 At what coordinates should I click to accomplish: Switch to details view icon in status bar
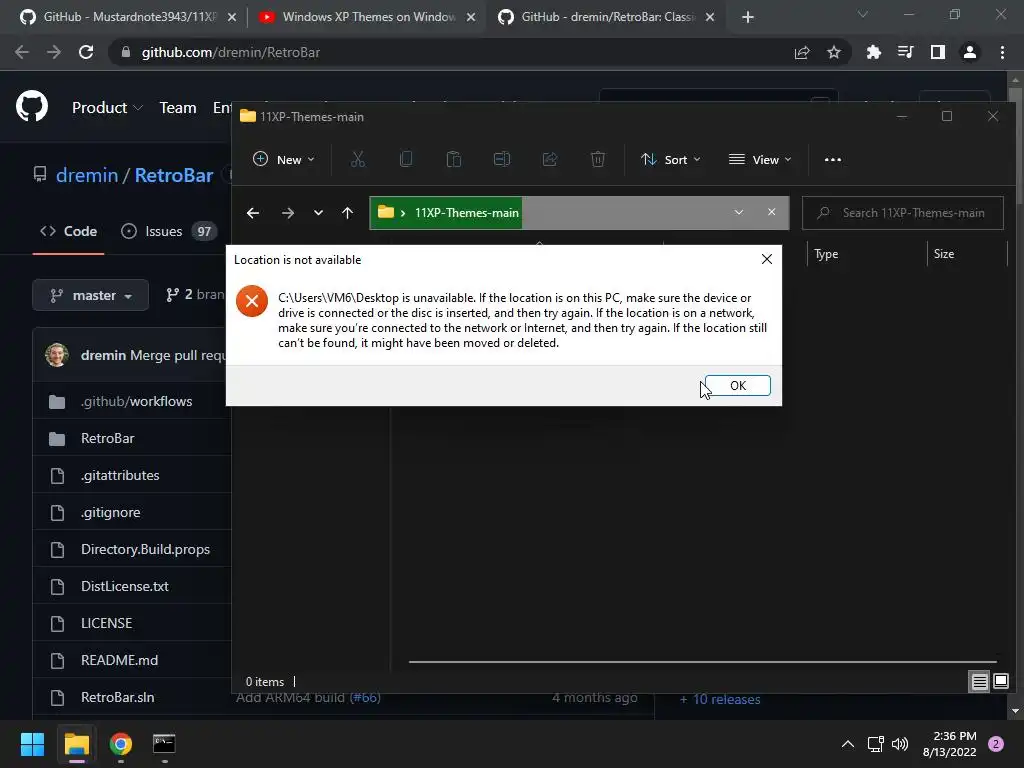point(979,682)
